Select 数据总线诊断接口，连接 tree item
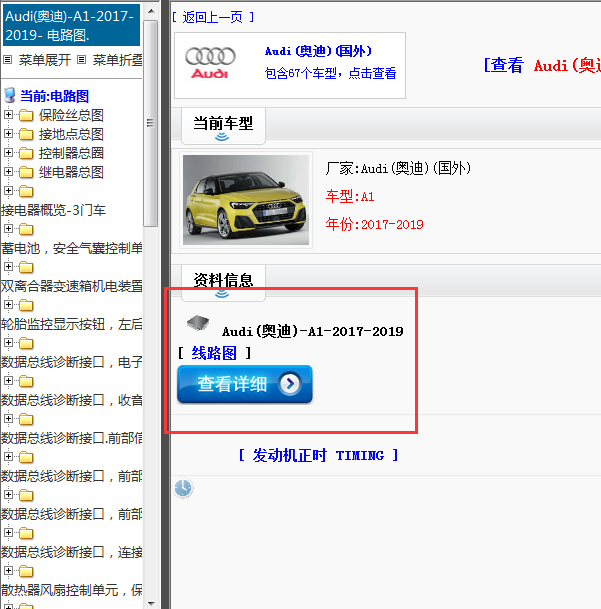 coord(71,552)
